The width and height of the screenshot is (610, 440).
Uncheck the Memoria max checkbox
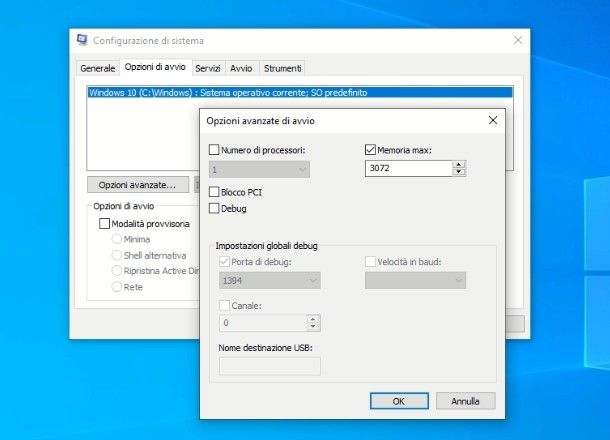click(370, 149)
